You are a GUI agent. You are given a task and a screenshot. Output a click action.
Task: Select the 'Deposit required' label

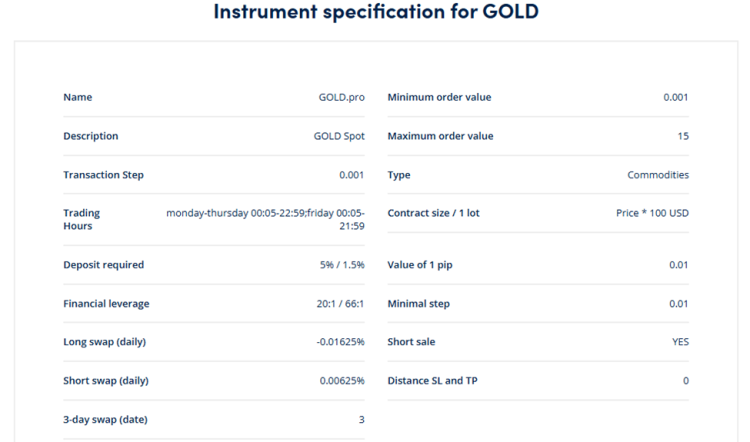[x=103, y=265]
